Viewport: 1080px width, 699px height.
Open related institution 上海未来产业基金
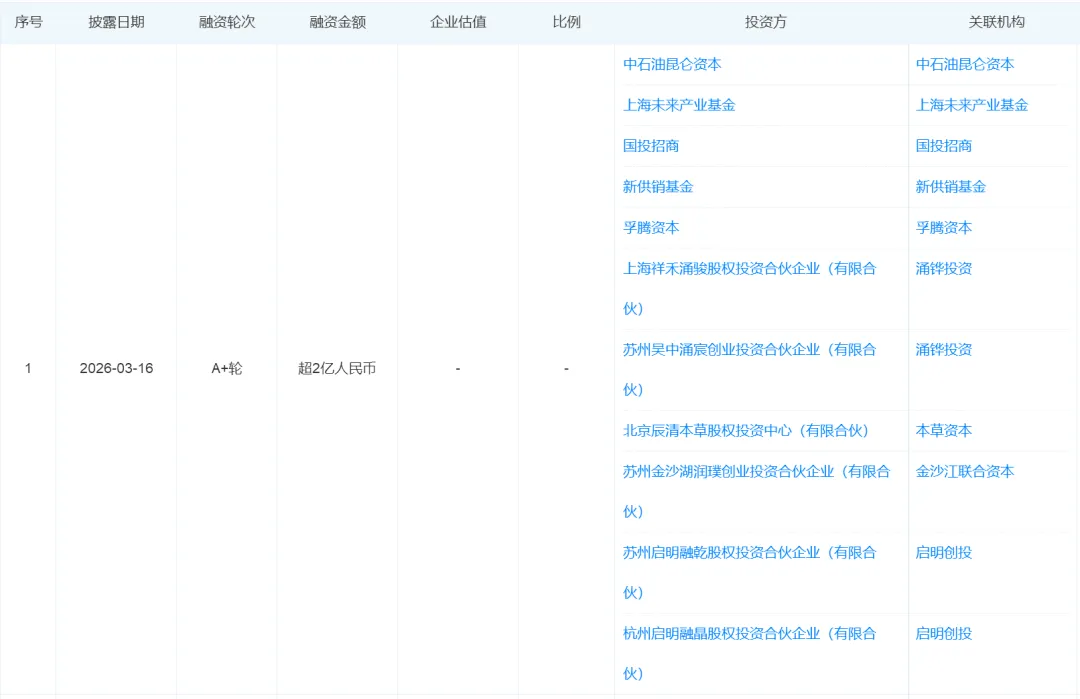tap(971, 105)
